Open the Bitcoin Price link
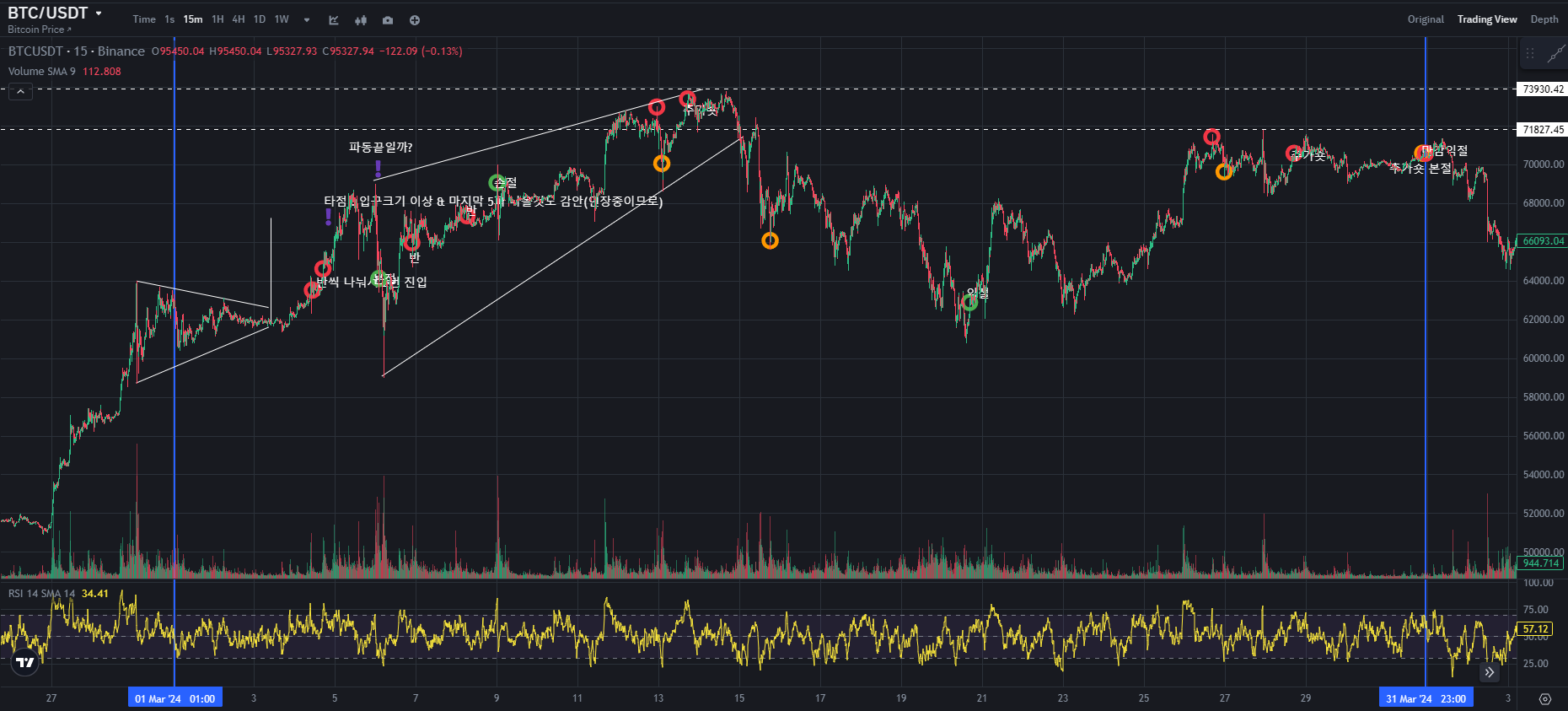Image resolution: width=1568 pixels, height=711 pixels. click(39, 30)
